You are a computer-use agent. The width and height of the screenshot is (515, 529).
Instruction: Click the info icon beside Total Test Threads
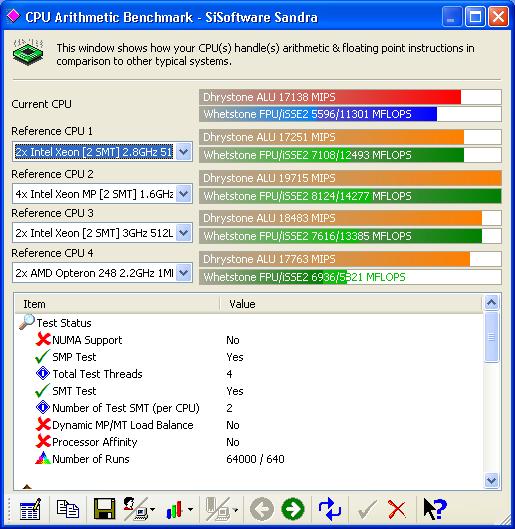tap(43, 373)
